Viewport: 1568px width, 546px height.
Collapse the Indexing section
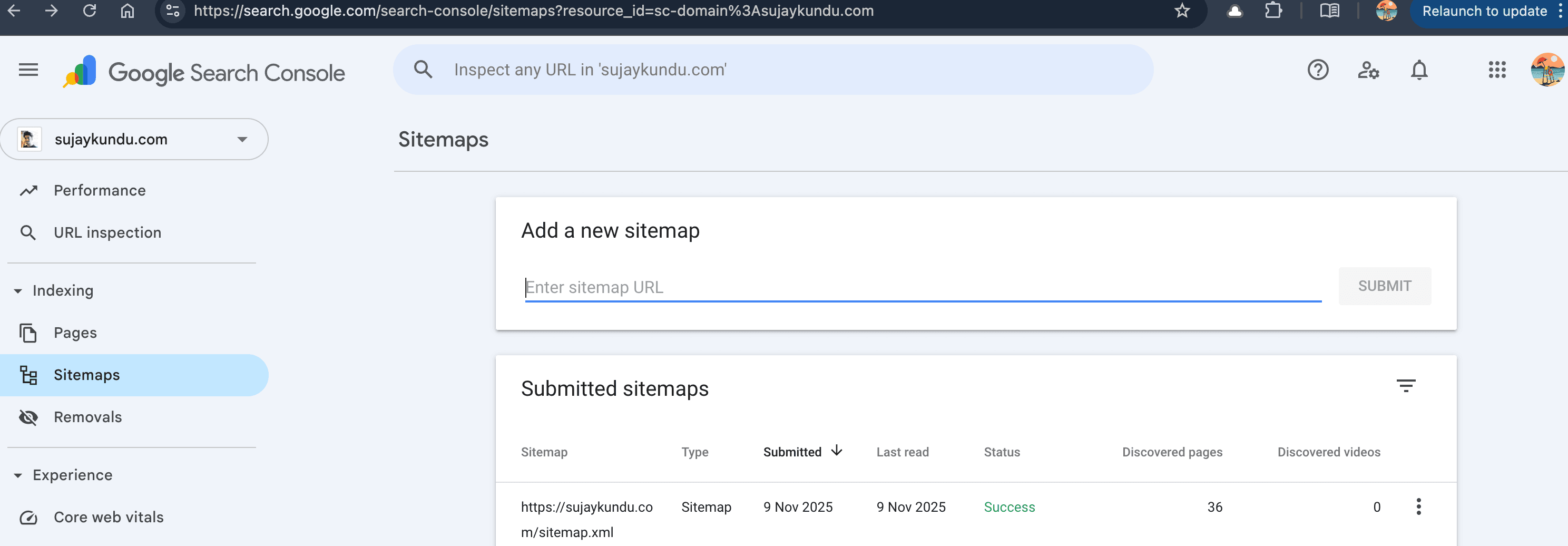[18, 290]
